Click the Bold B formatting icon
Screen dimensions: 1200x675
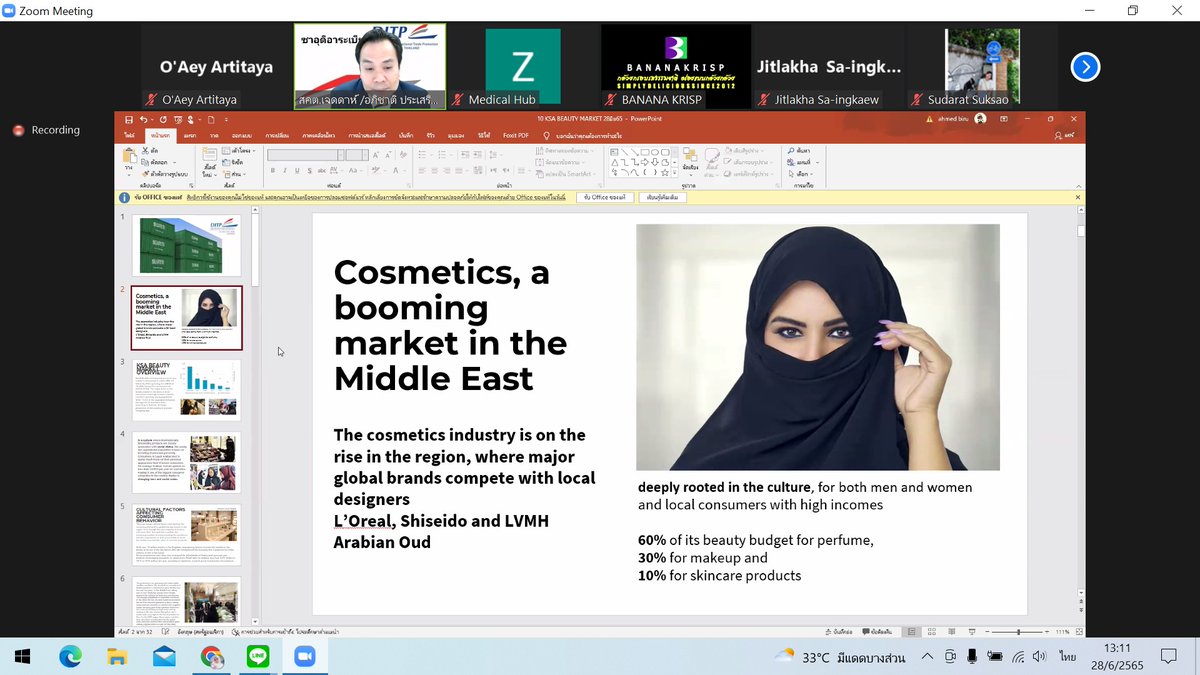tap(271, 171)
